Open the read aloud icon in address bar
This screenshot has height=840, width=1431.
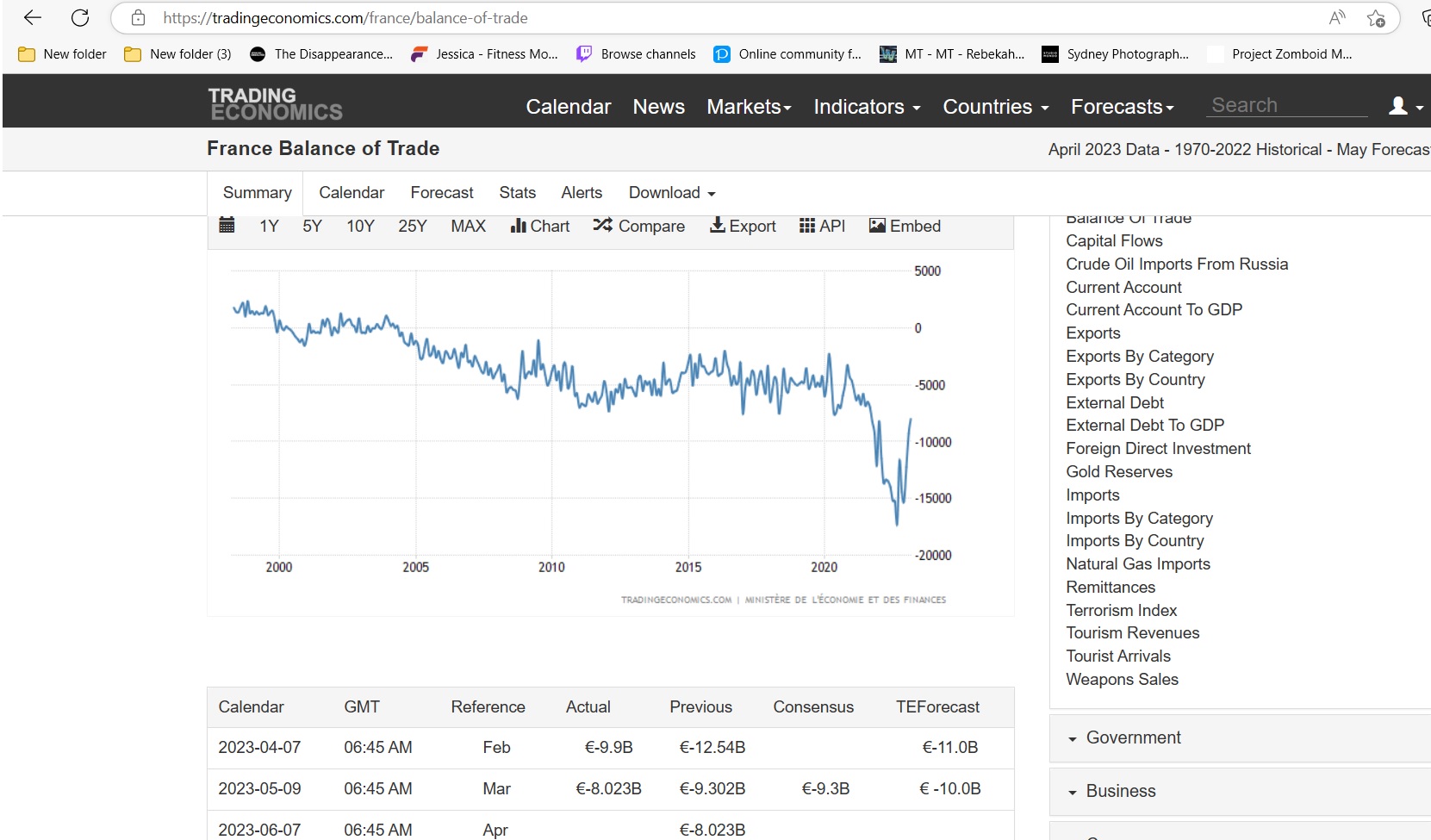click(x=1336, y=17)
